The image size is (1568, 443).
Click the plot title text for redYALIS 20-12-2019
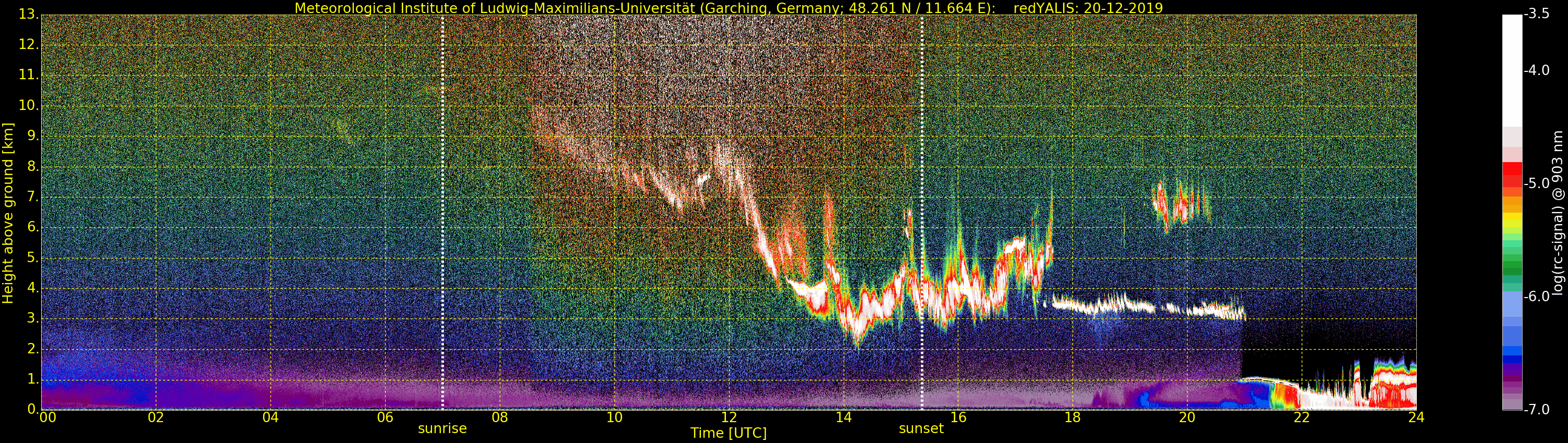(x=729, y=8)
